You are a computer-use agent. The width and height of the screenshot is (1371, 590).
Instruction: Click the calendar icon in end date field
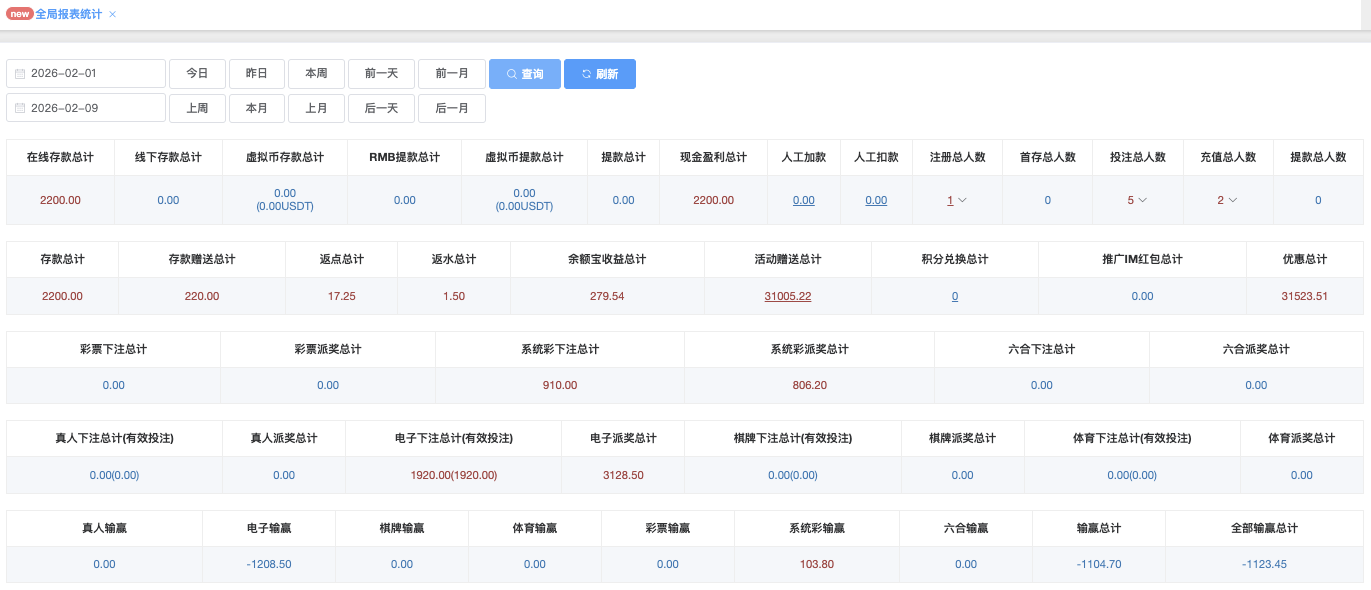pos(19,108)
